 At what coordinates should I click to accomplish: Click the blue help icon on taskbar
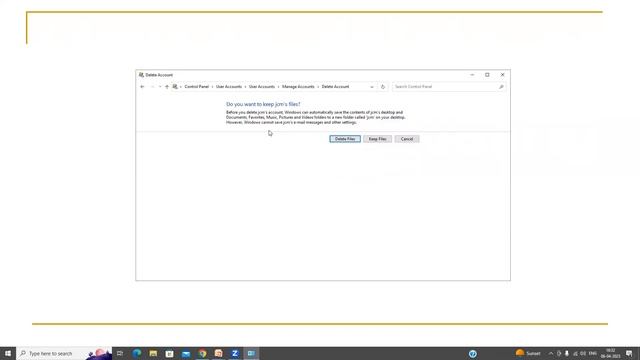(473, 354)
